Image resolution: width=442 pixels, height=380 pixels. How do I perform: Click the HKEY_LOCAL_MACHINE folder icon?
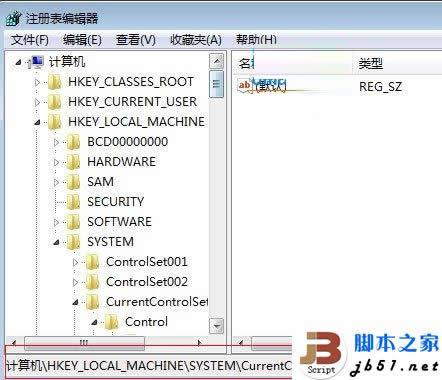[x=54, y=122]
